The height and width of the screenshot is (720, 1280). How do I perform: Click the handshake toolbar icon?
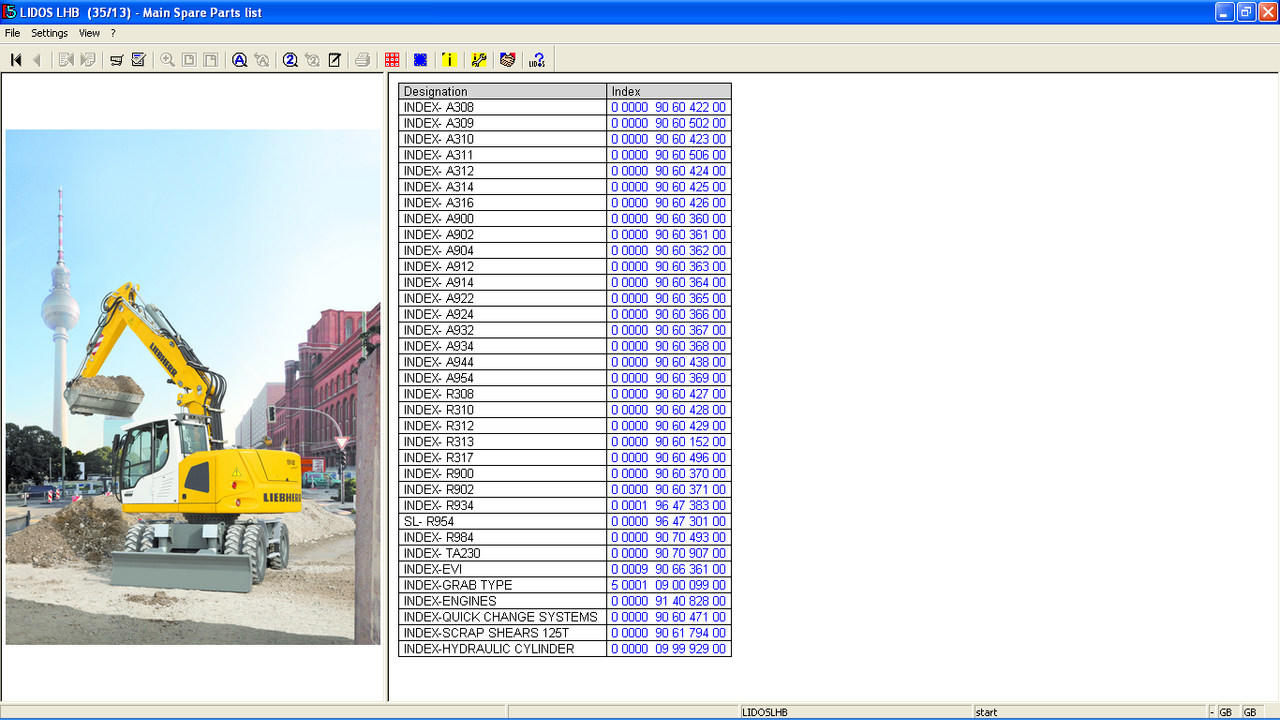[508, 60]
